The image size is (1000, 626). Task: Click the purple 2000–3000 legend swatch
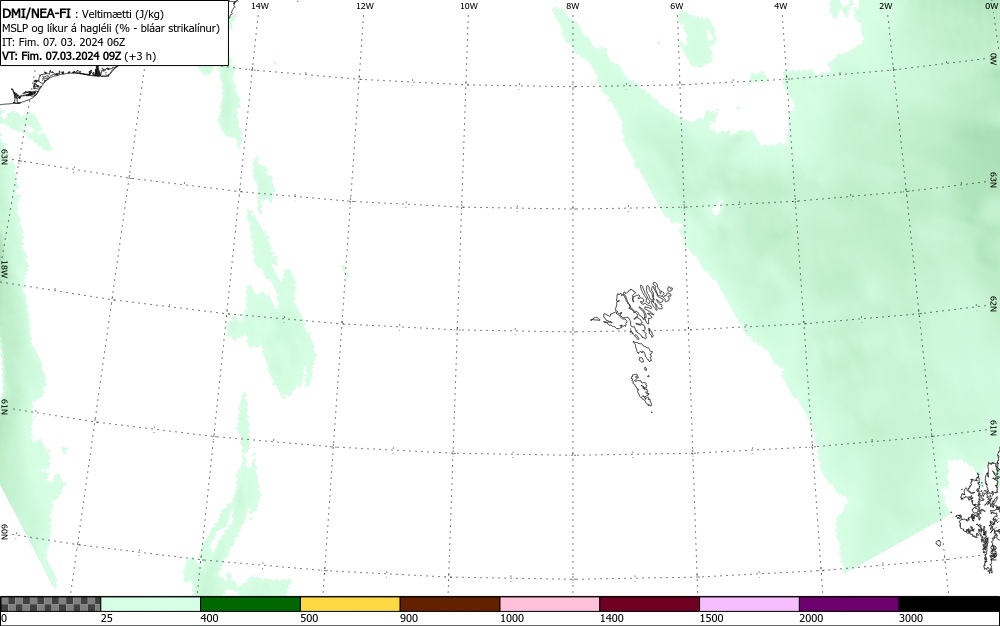pos(849,604)
